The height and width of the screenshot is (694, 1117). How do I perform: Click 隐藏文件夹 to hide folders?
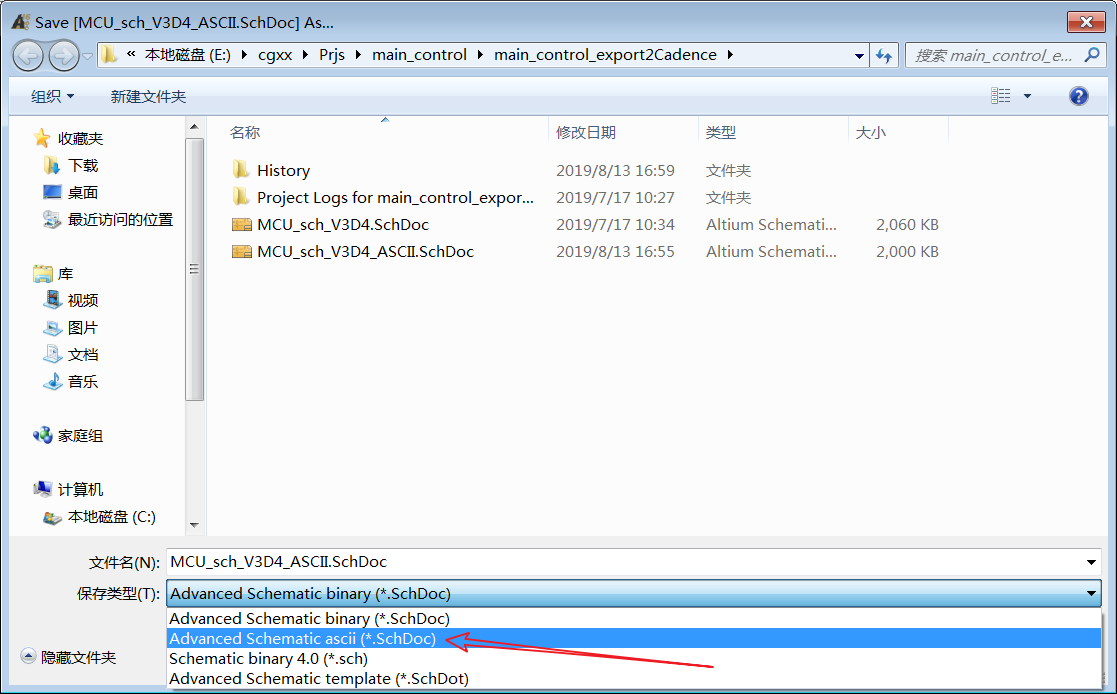point(68,657)
